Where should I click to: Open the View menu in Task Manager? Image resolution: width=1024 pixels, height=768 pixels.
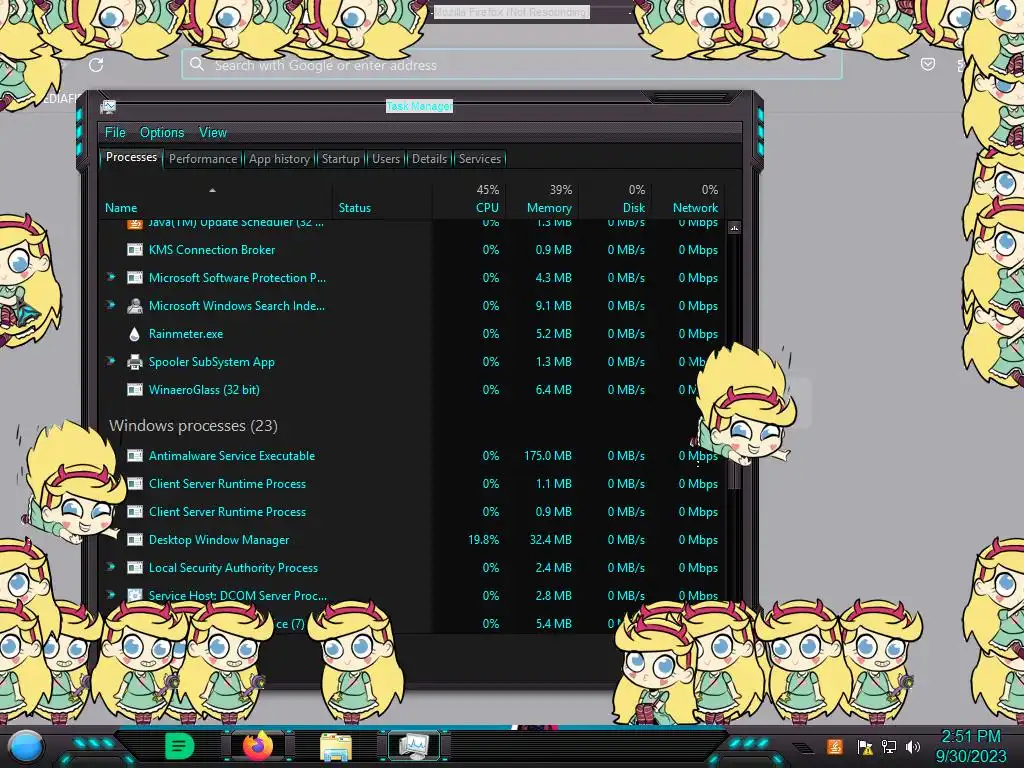click(x=213, y=133)
